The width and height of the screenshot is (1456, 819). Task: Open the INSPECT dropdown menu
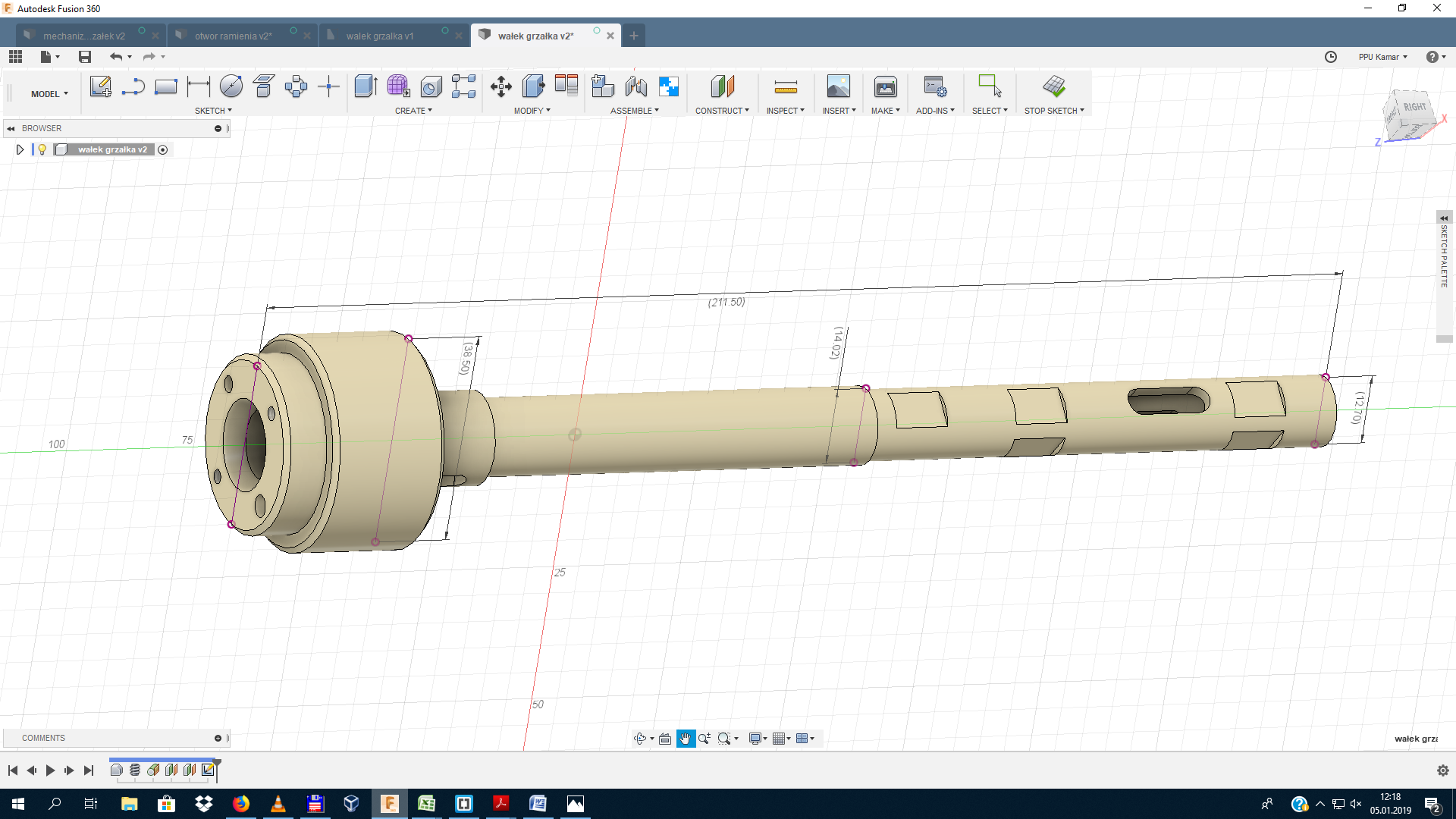point(785,111)
